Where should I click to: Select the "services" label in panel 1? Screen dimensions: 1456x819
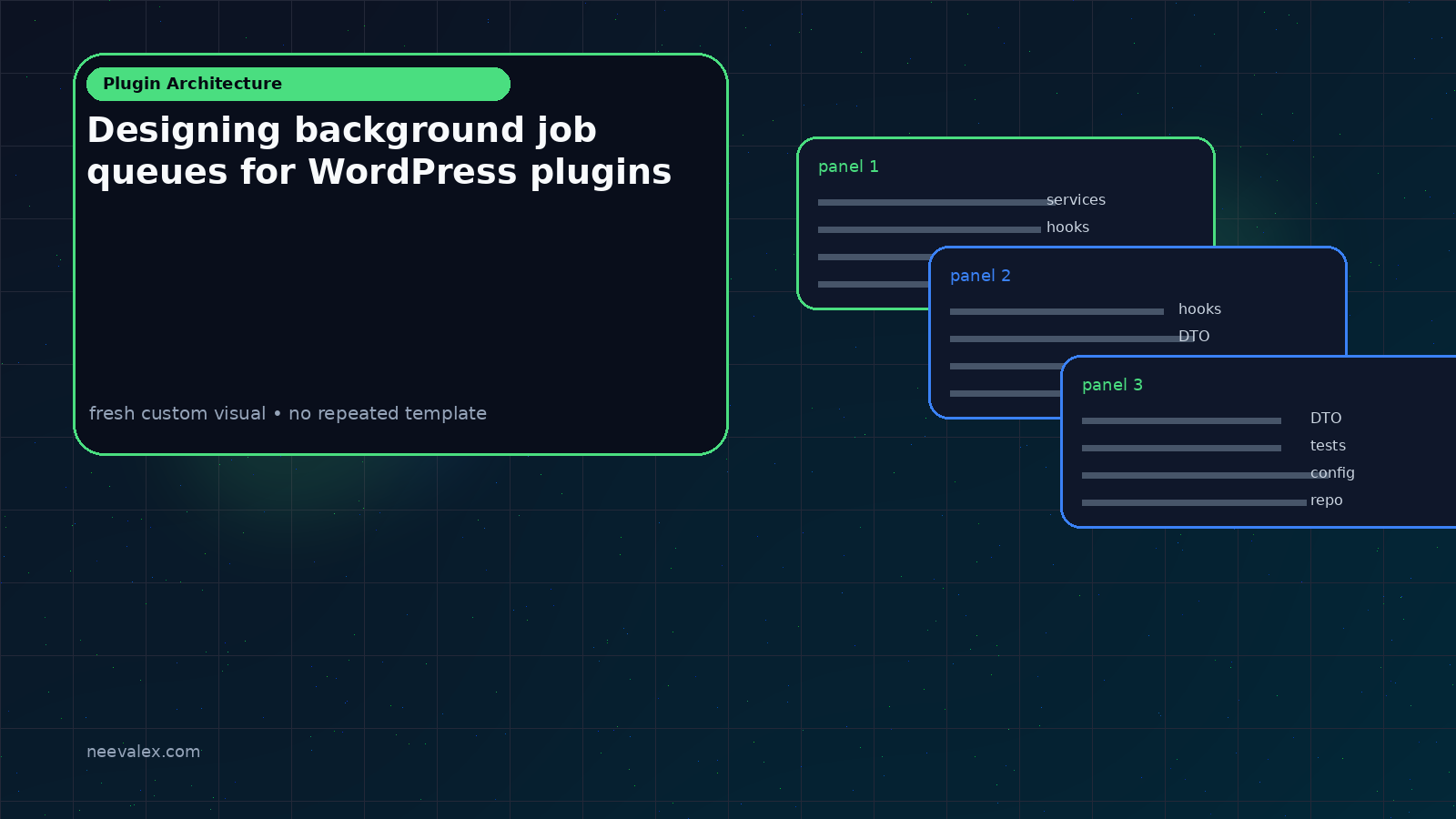pyautogui.click(x=1076, y=200)
